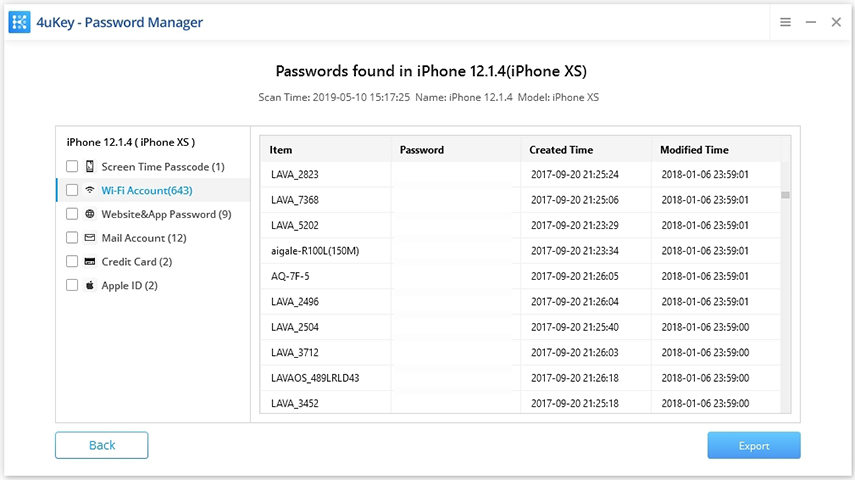Click the Screen Time Passcode phone icon
Viewport: 855px width, 480px height.
[90, 166]
